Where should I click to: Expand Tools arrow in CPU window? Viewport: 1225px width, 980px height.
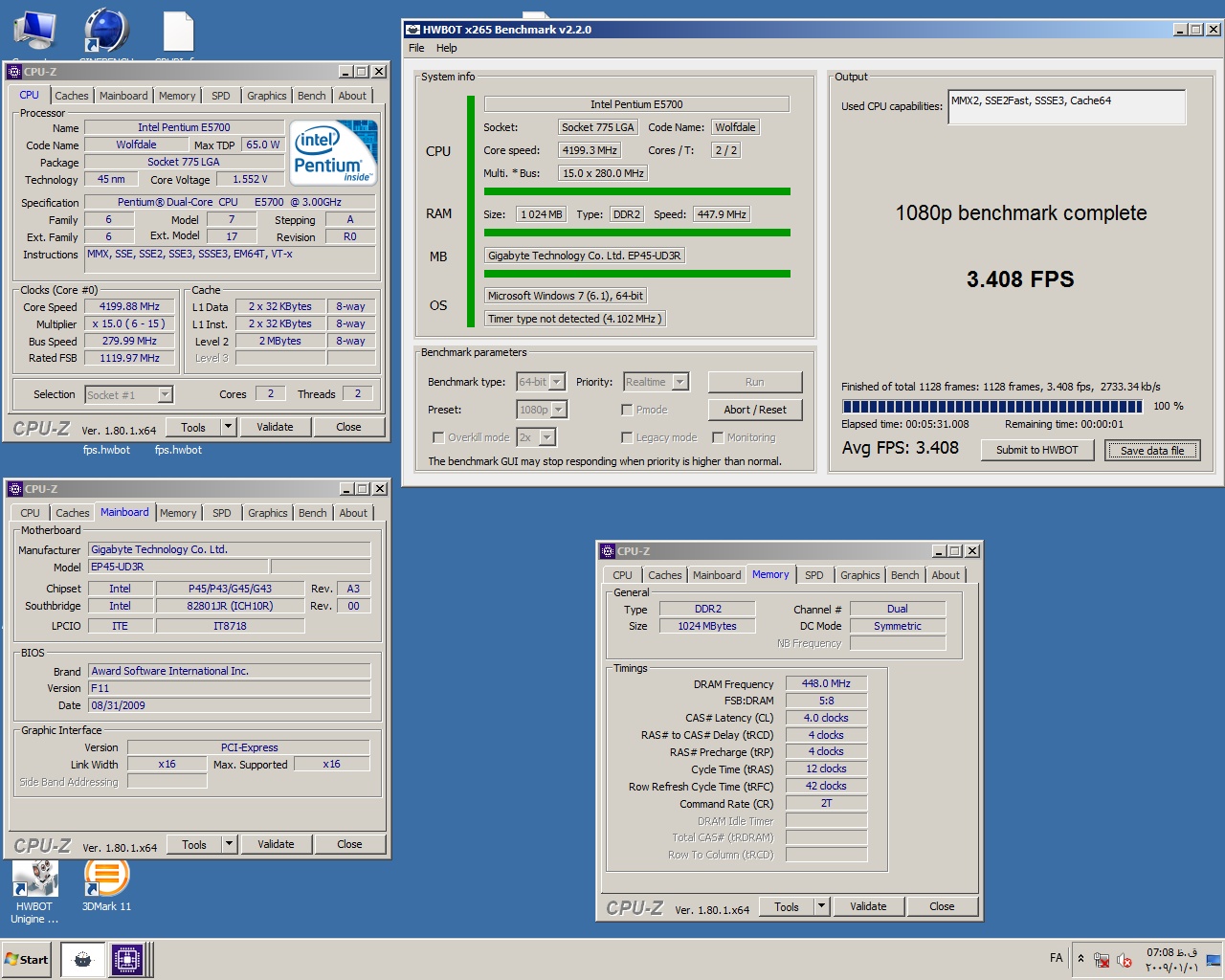228,427
